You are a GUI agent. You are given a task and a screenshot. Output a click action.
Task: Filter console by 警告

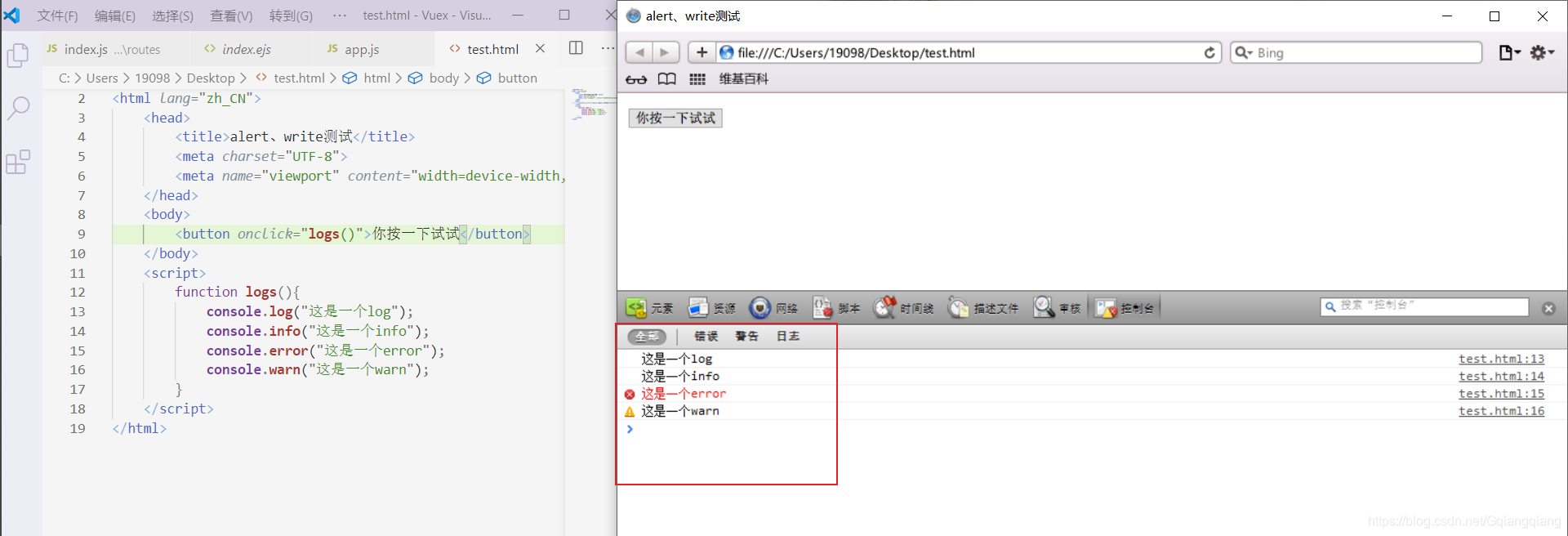(x=747, y=337)
